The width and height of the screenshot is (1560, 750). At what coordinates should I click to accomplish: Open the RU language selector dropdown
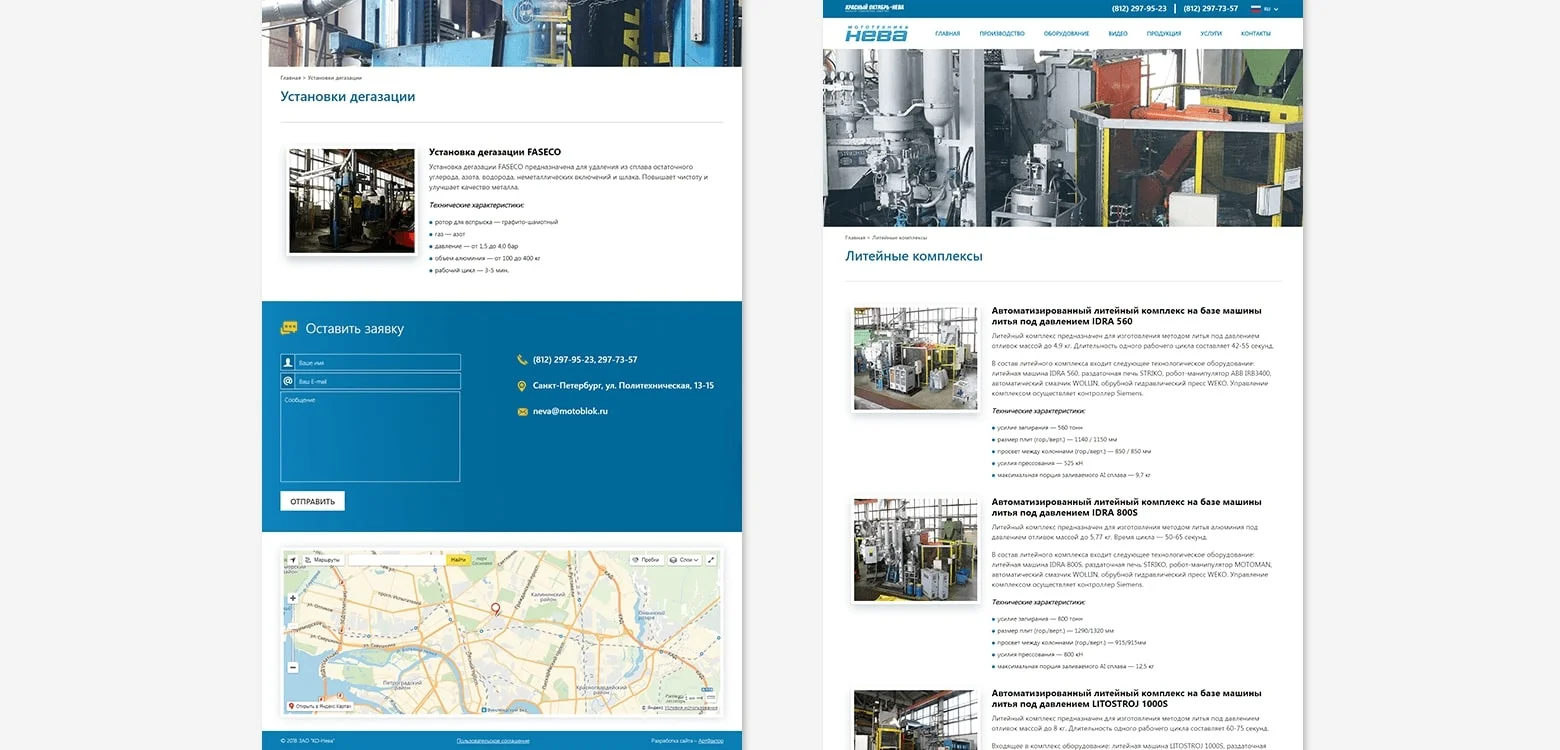tap(1265, 8)
